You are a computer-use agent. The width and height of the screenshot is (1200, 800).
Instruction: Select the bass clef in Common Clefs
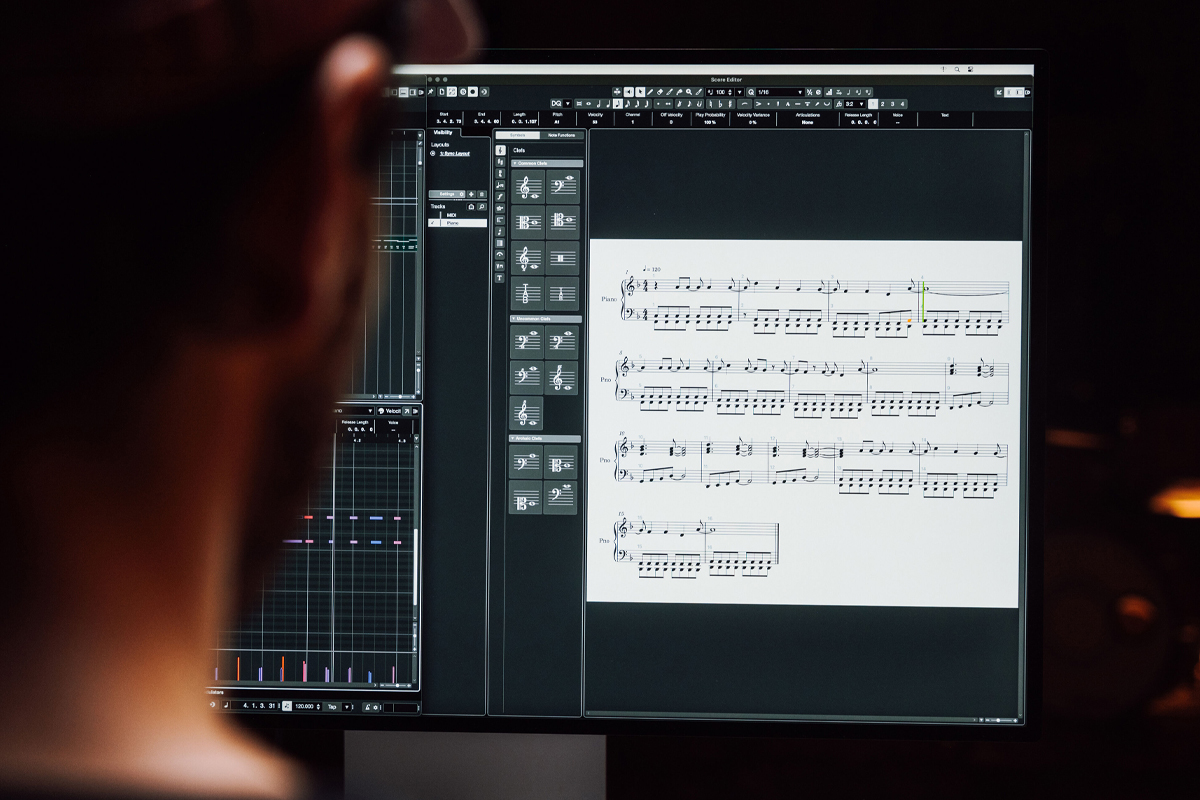[x=563, y=186]
